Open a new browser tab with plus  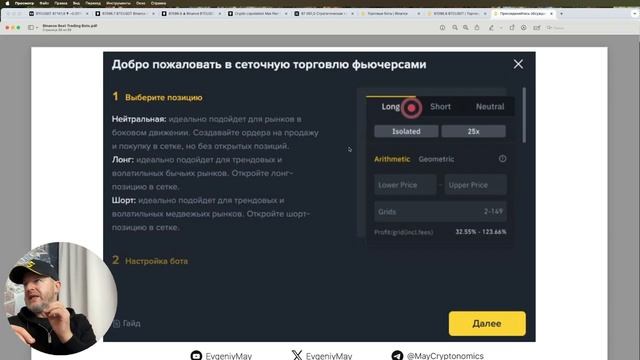click(562, 13)
